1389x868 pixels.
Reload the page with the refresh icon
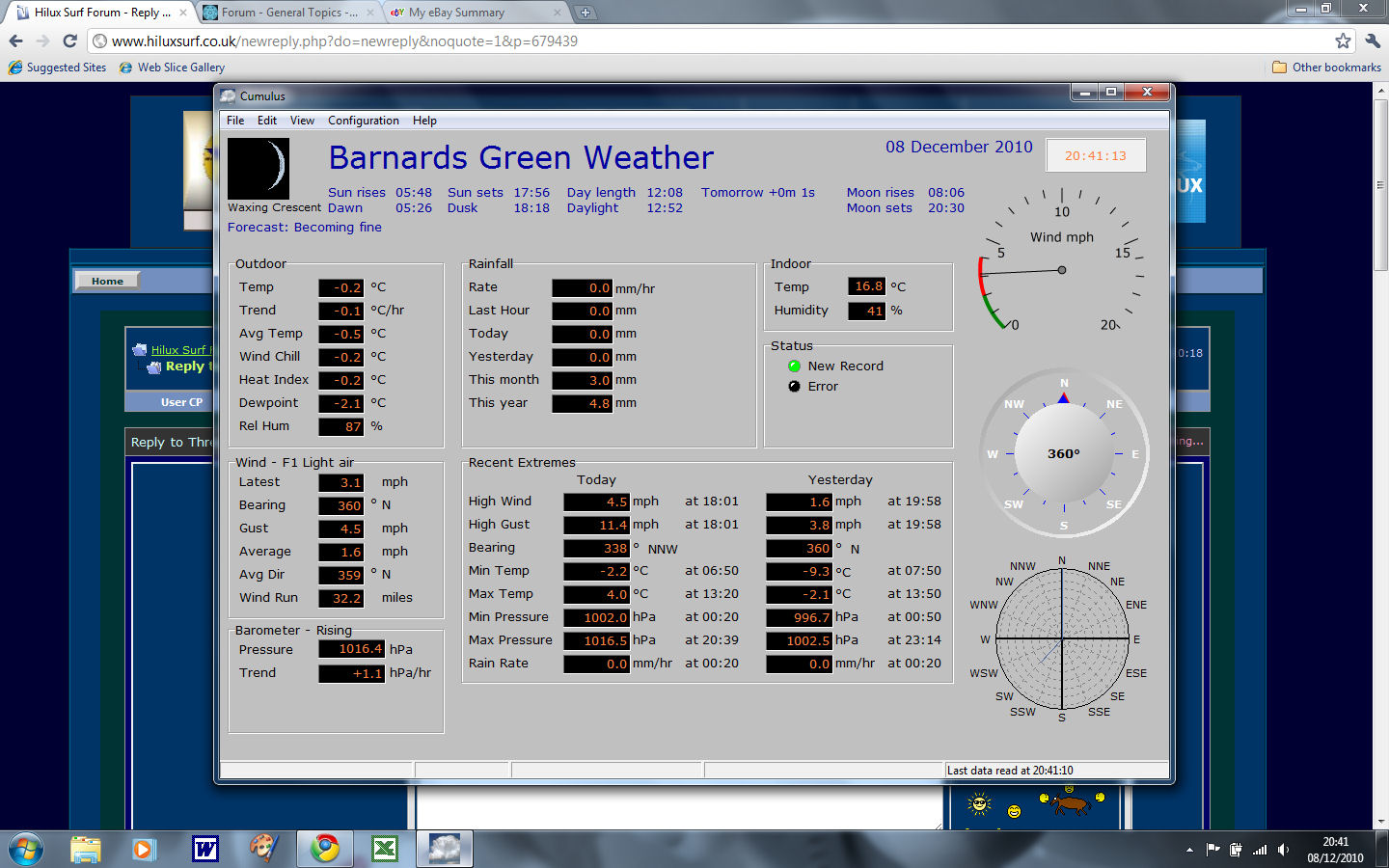pos(69,41)
